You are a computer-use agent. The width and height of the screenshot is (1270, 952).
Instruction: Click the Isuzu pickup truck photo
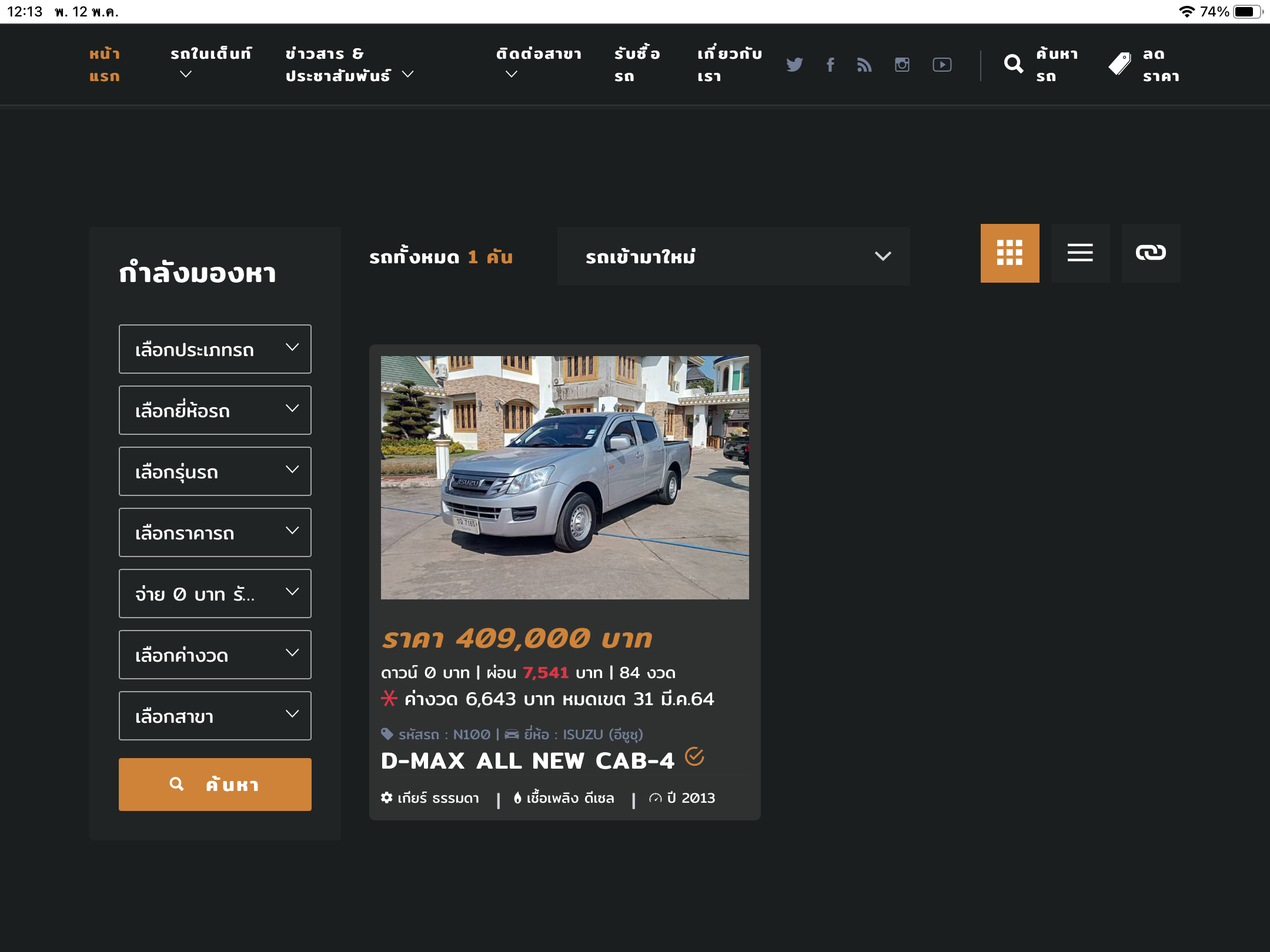coord(564,477)
